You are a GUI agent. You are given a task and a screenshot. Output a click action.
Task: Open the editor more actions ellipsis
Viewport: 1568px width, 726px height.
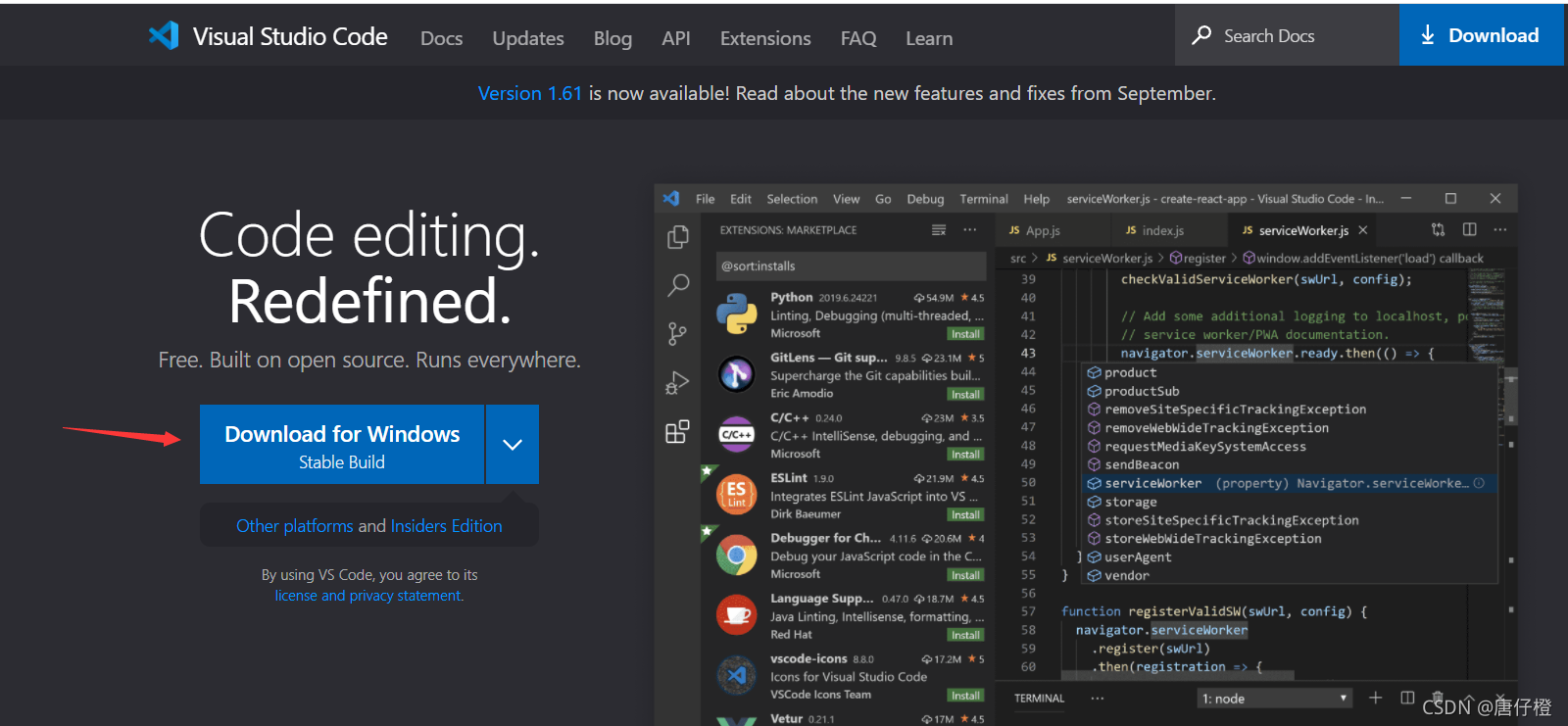1500,230
